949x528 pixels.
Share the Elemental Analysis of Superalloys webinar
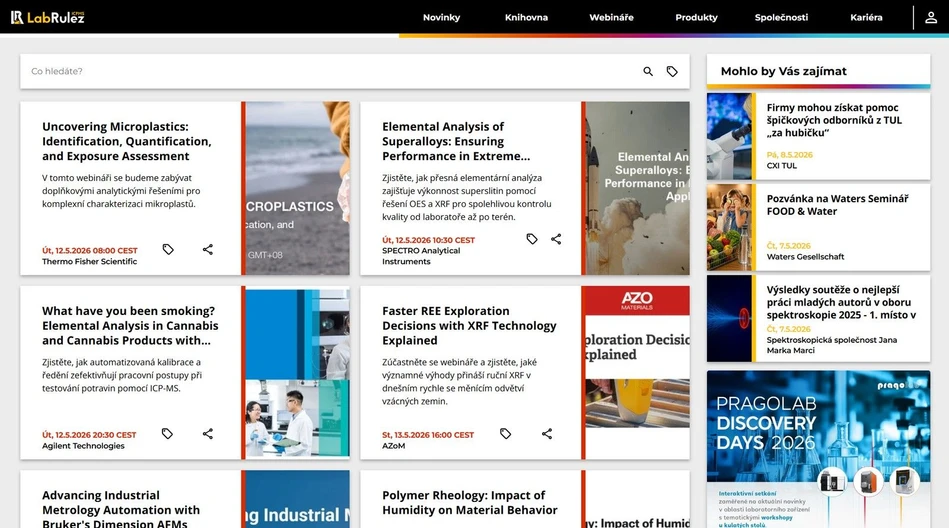(x=556, y=239)
